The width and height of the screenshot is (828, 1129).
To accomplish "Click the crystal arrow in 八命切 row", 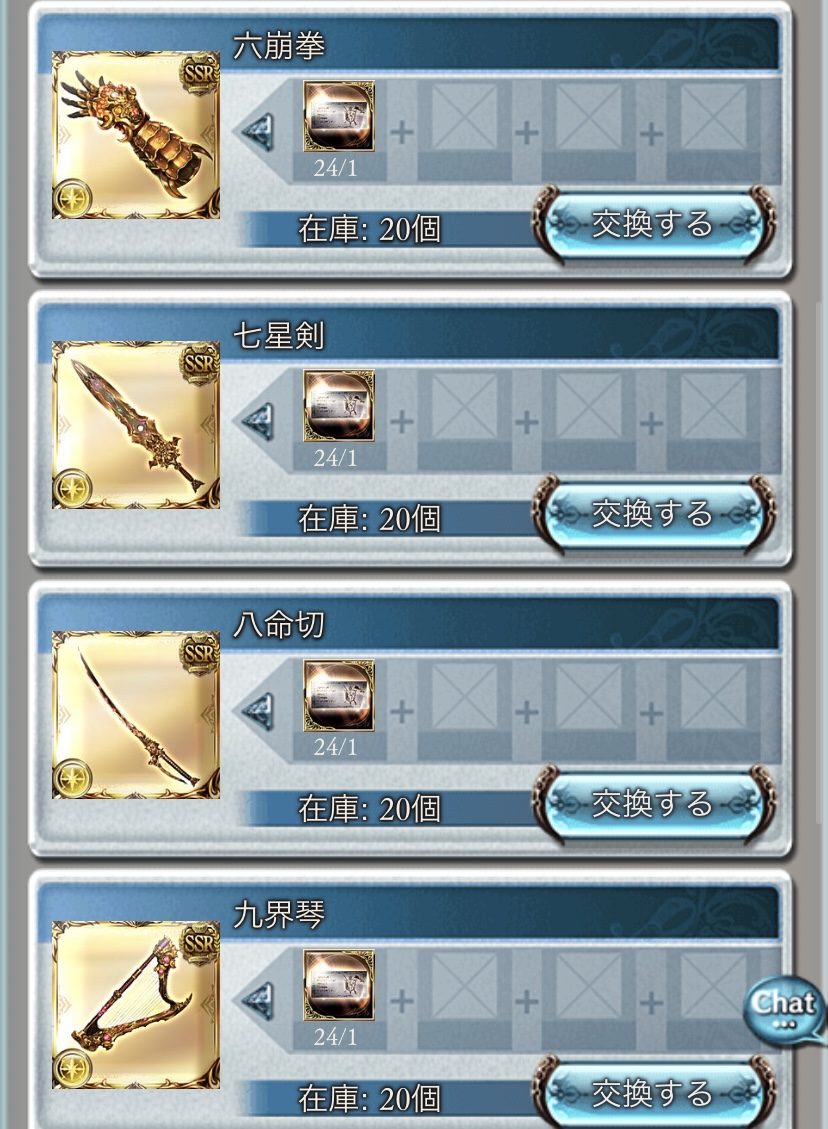I will point(258,712).
